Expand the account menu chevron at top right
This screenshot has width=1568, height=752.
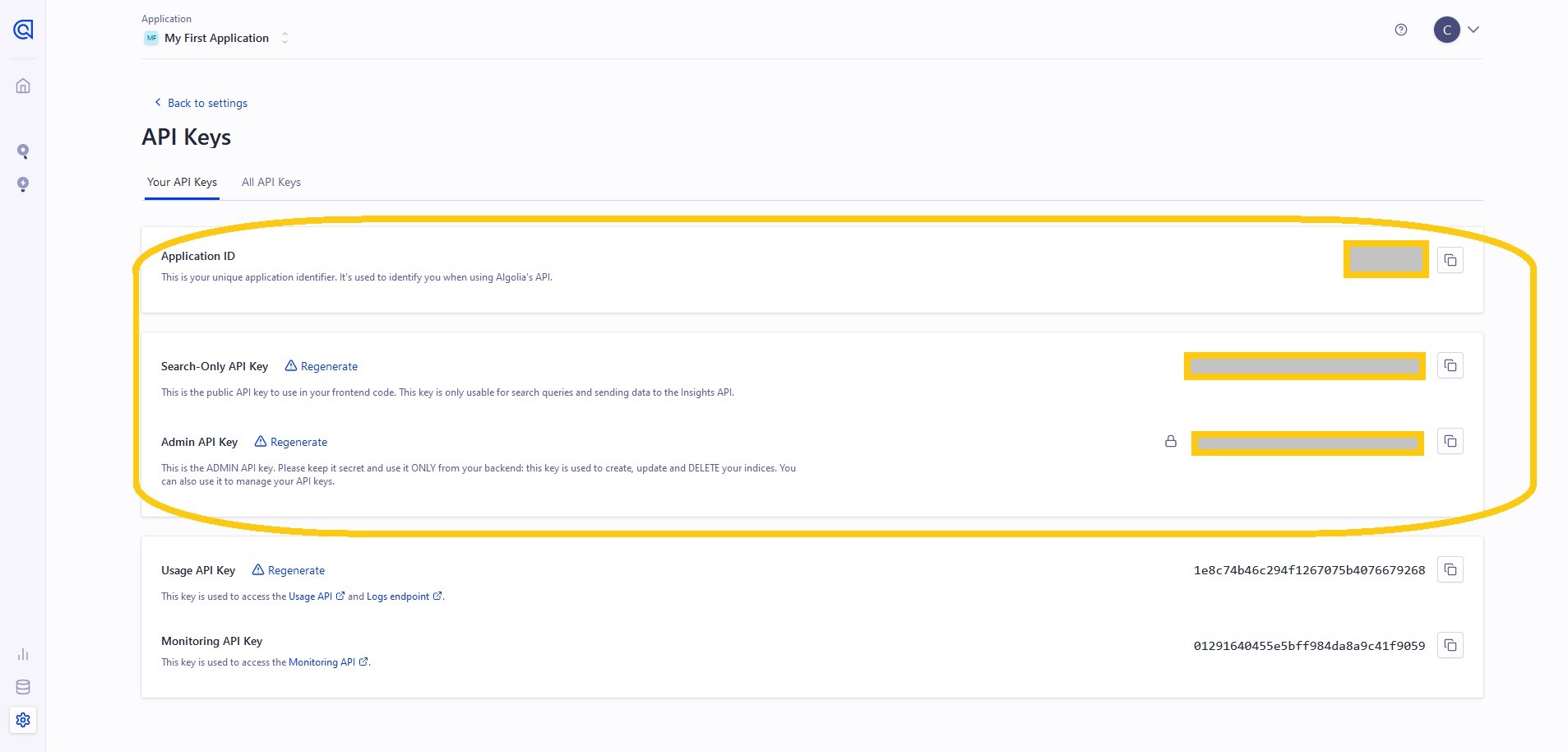click(1472, 29)
